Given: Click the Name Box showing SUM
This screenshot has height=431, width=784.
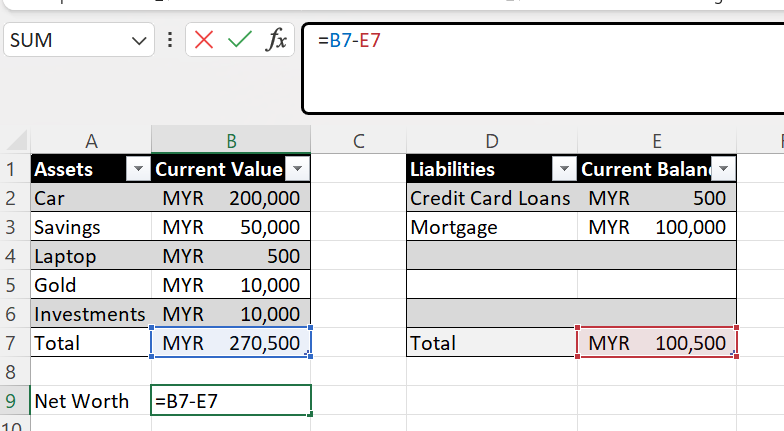Looking at the screenshot, I should [x=65, y=41].
